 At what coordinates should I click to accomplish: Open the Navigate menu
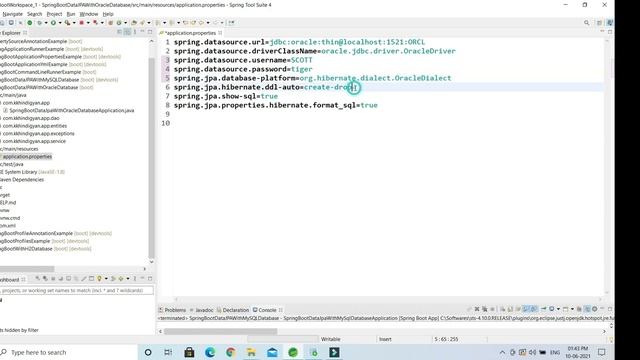[12, 14]
